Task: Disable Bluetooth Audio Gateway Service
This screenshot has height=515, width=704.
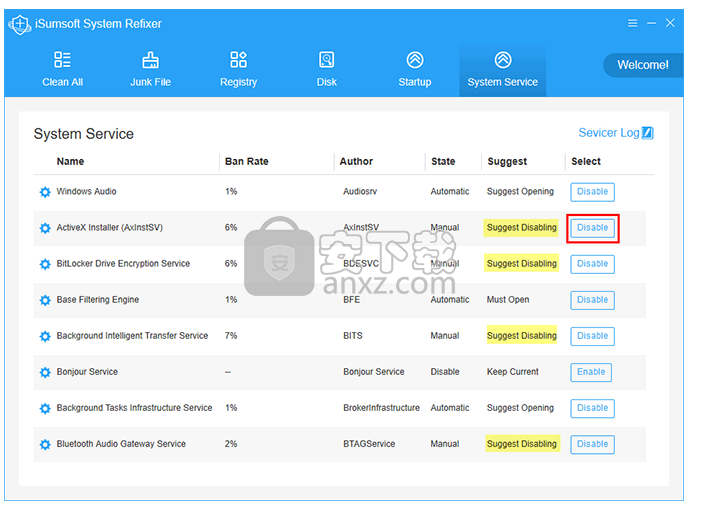Action: (592, 444)
